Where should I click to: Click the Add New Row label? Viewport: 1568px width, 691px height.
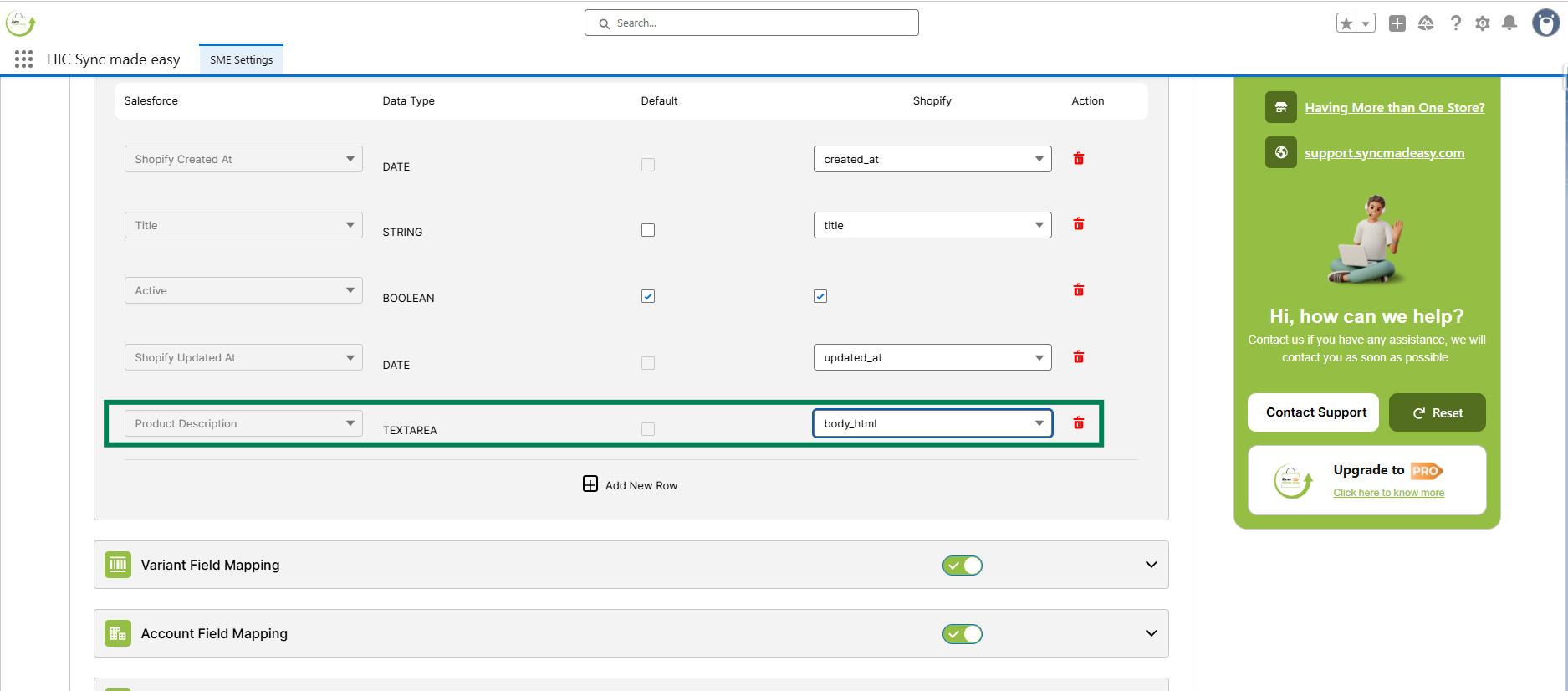(x=641, y=485)
